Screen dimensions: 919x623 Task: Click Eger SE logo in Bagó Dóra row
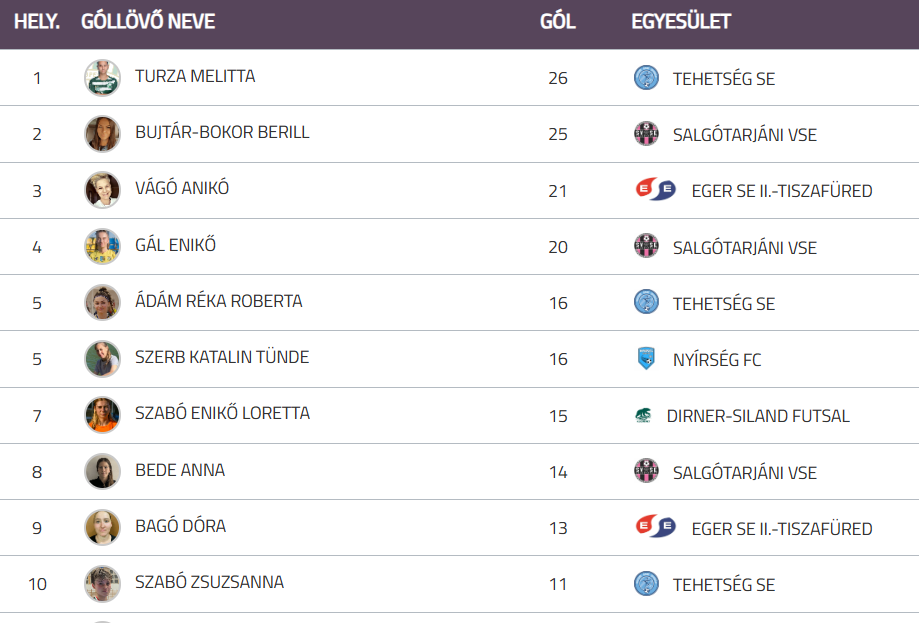655,528
